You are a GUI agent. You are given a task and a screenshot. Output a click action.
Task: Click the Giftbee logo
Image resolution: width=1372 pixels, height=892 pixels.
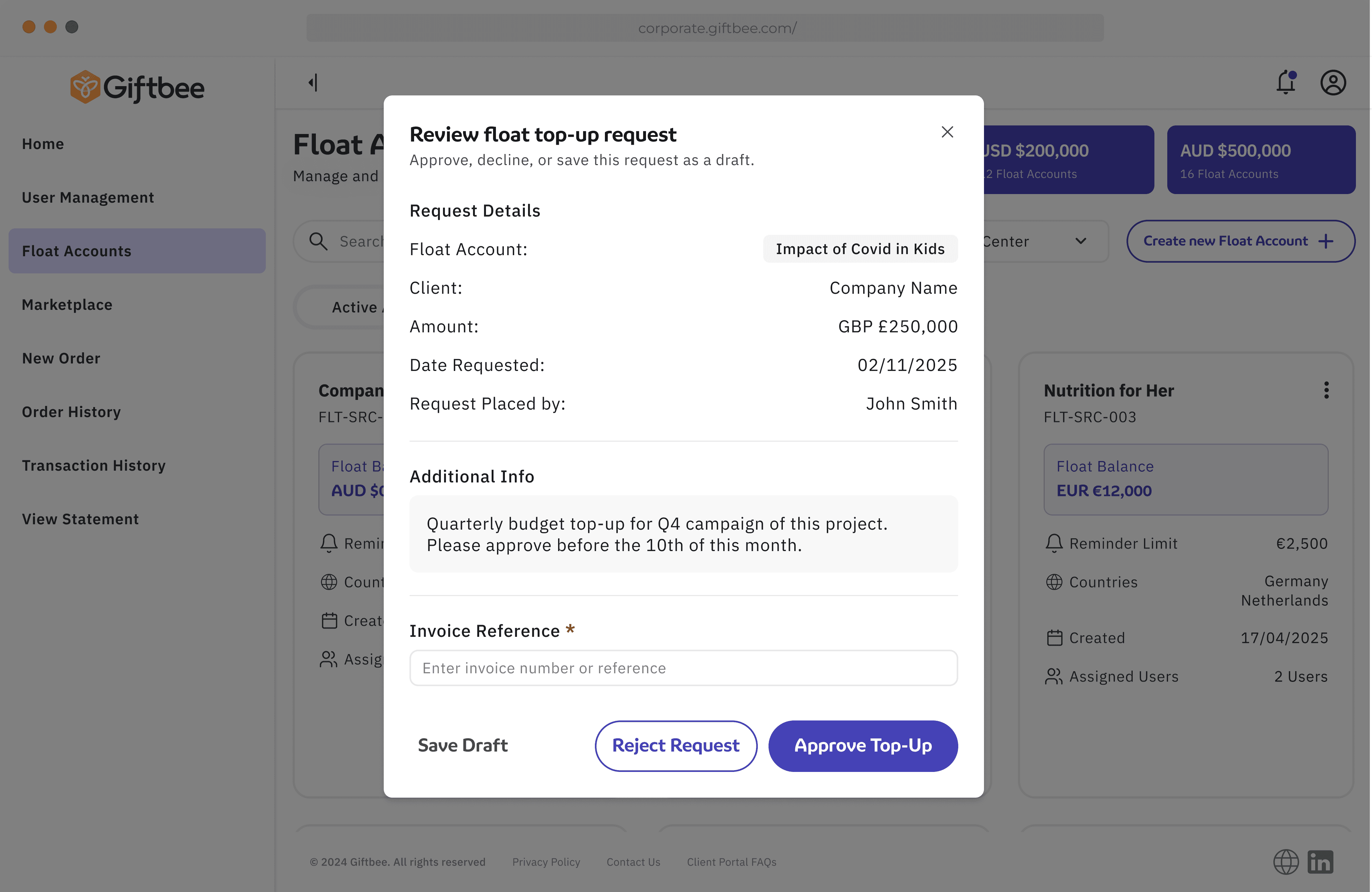(137, 87)
